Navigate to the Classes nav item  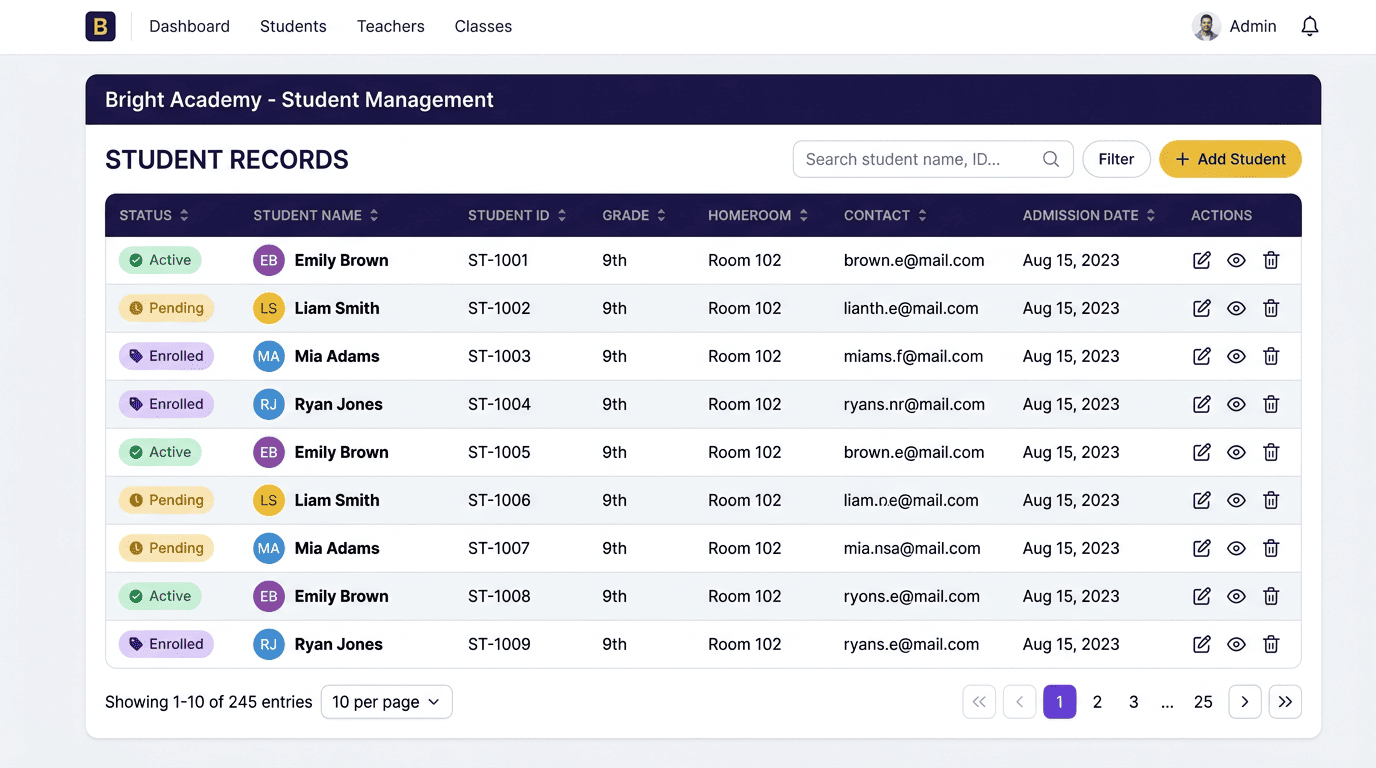(x=483, y=26)
